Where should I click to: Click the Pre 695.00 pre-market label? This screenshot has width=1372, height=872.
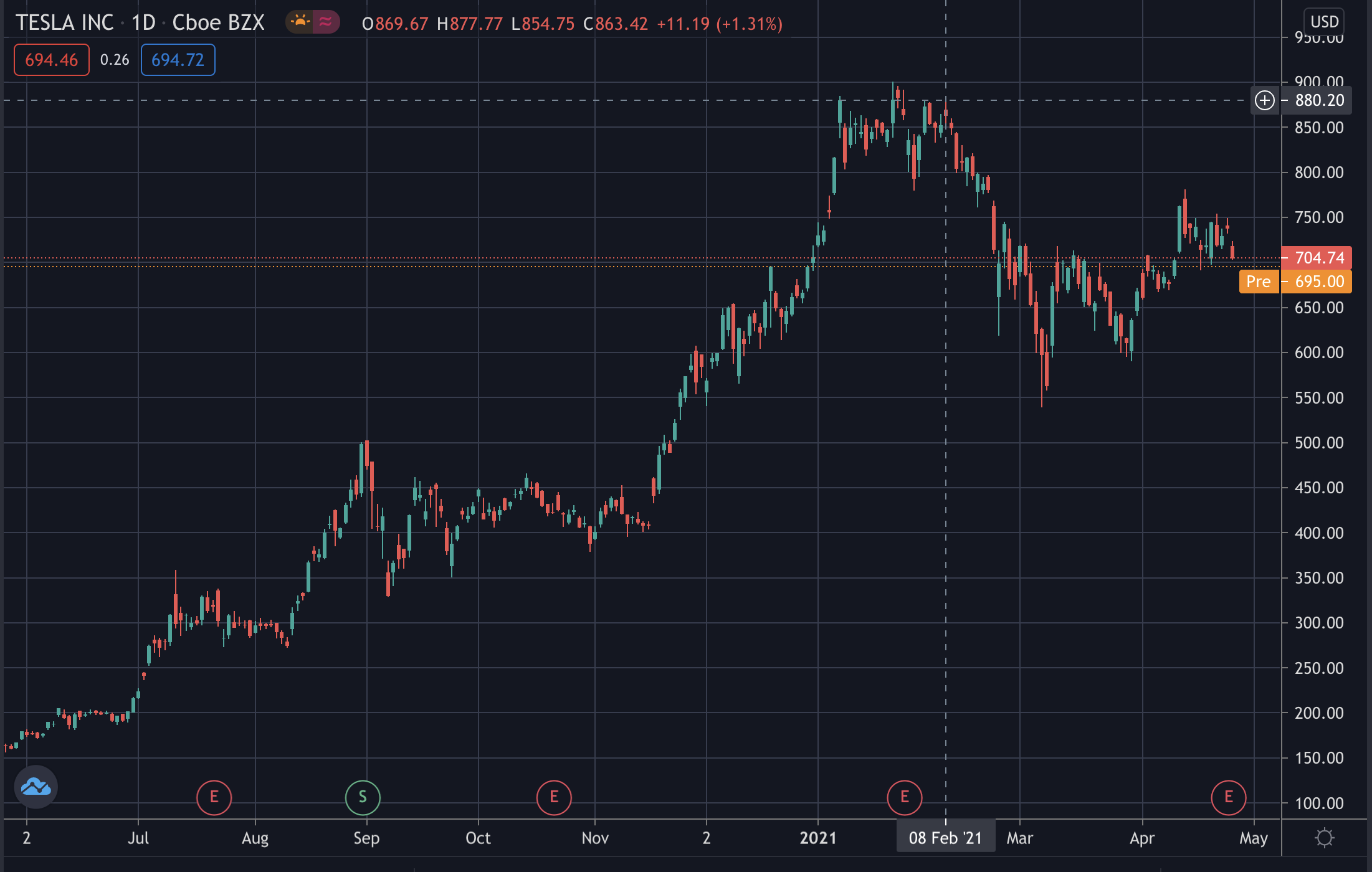click(x=1296, y=282)
